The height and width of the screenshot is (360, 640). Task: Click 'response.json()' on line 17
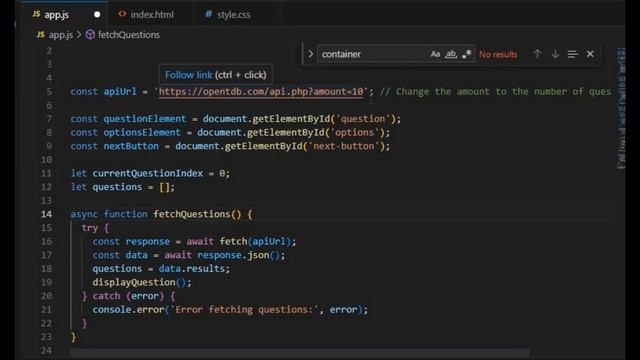238,255
